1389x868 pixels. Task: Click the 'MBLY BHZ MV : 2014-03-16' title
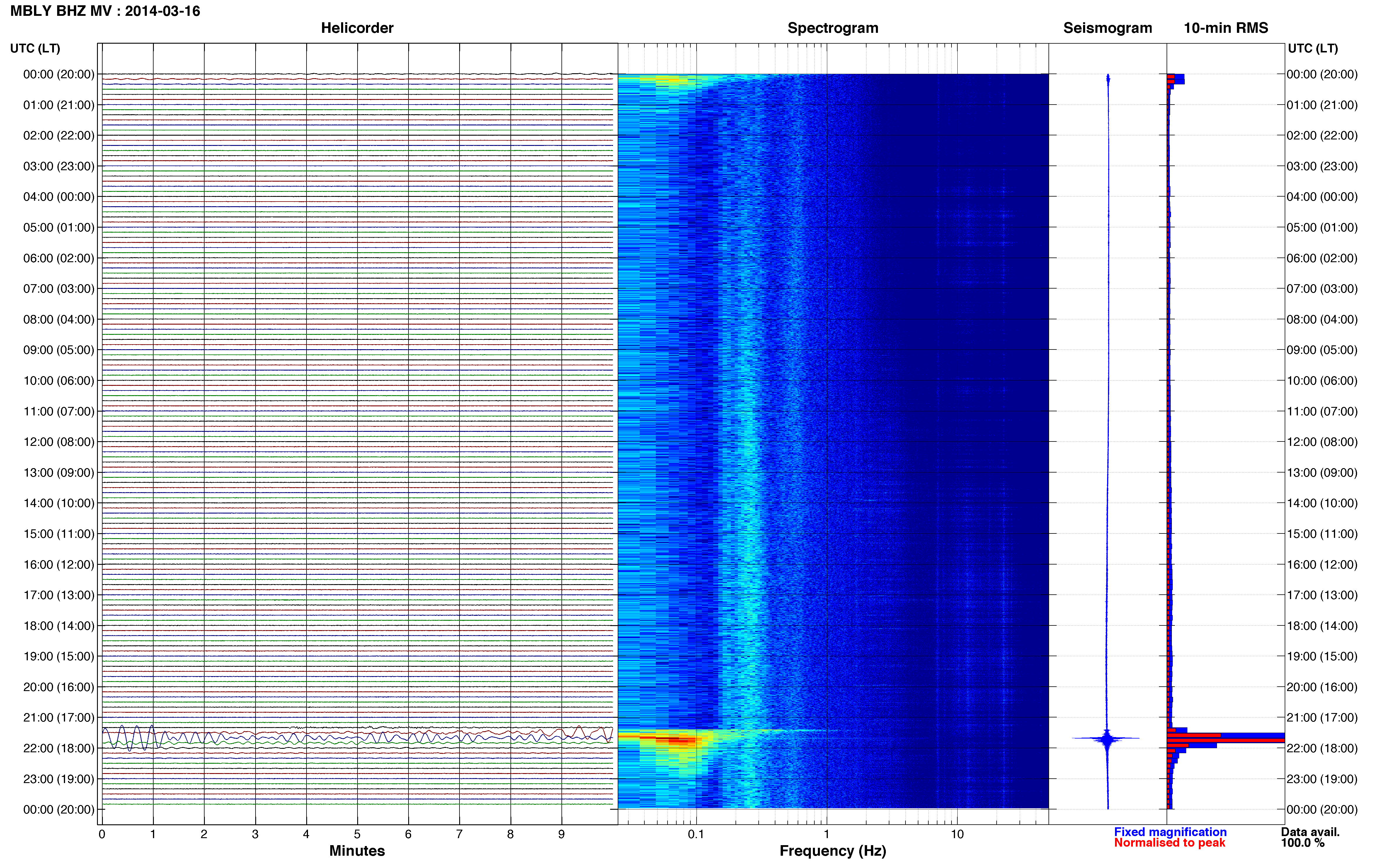point(105,11)
